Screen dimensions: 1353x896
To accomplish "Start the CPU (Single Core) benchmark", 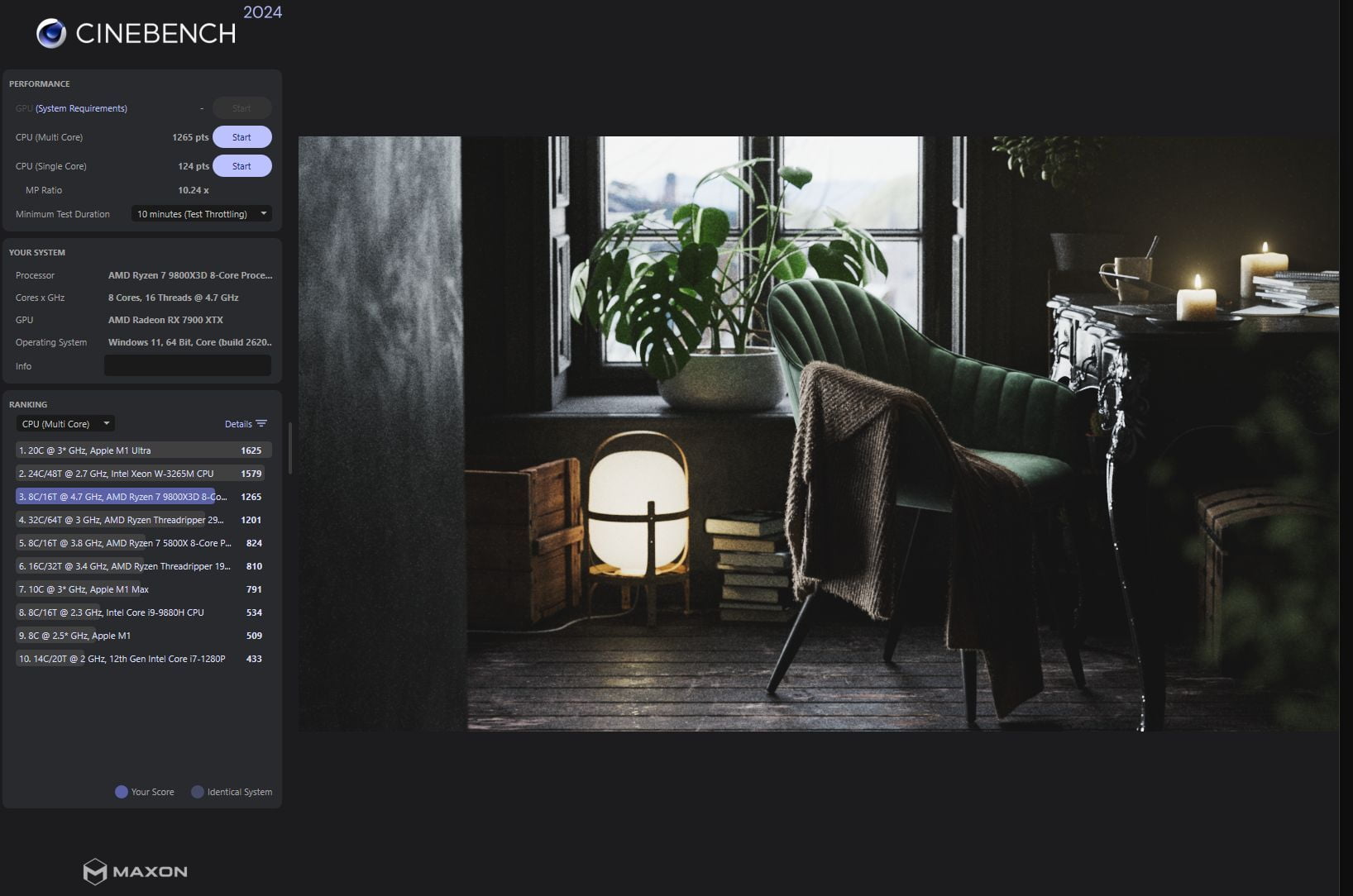I will (x=242, y=166).
